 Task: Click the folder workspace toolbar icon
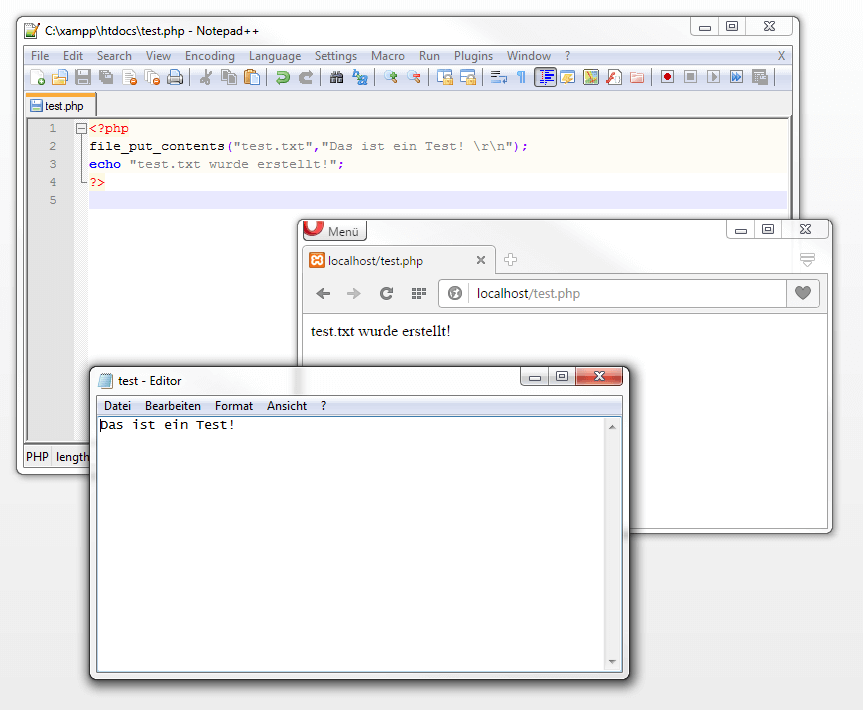(637, 77)
